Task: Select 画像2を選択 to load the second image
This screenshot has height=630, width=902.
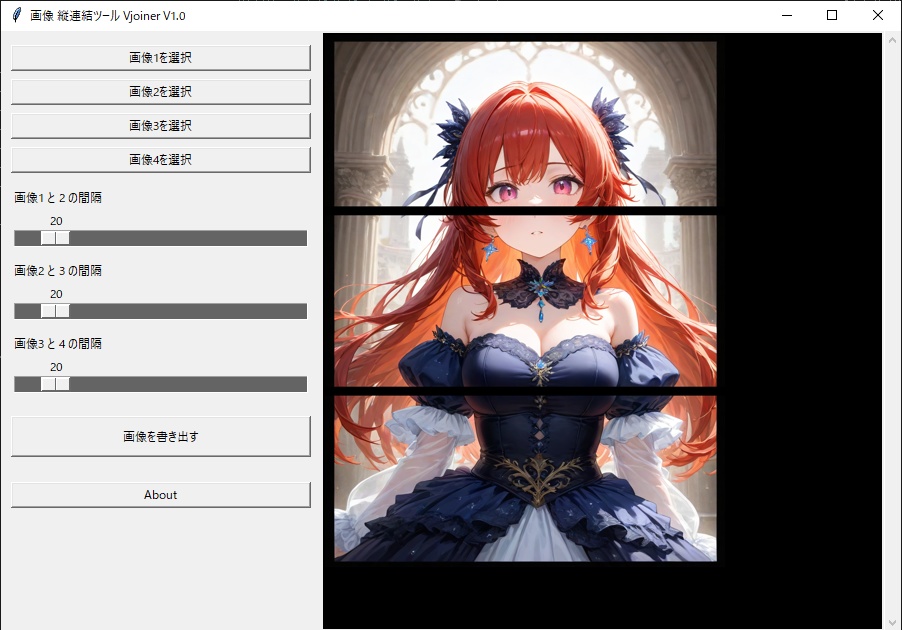Action: pos(160,91)
